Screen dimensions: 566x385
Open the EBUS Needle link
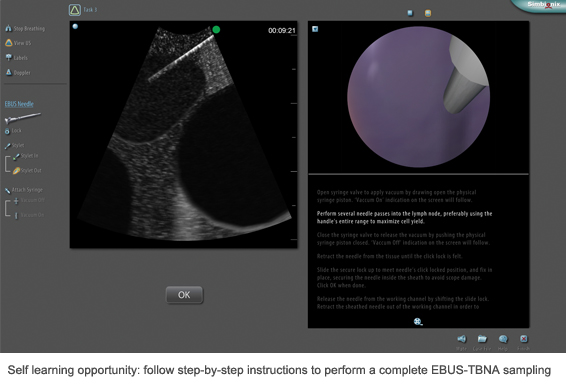pyautogui.click(x=19, y=104)
